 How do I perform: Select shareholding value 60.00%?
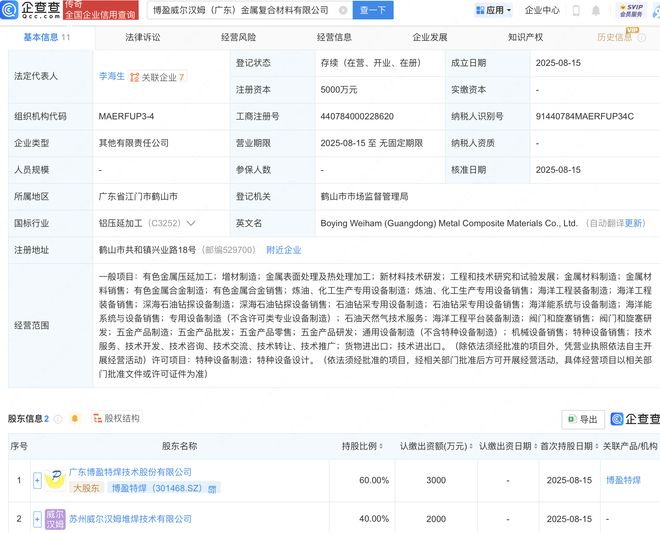pyautogui.click(x=374, y=480)
